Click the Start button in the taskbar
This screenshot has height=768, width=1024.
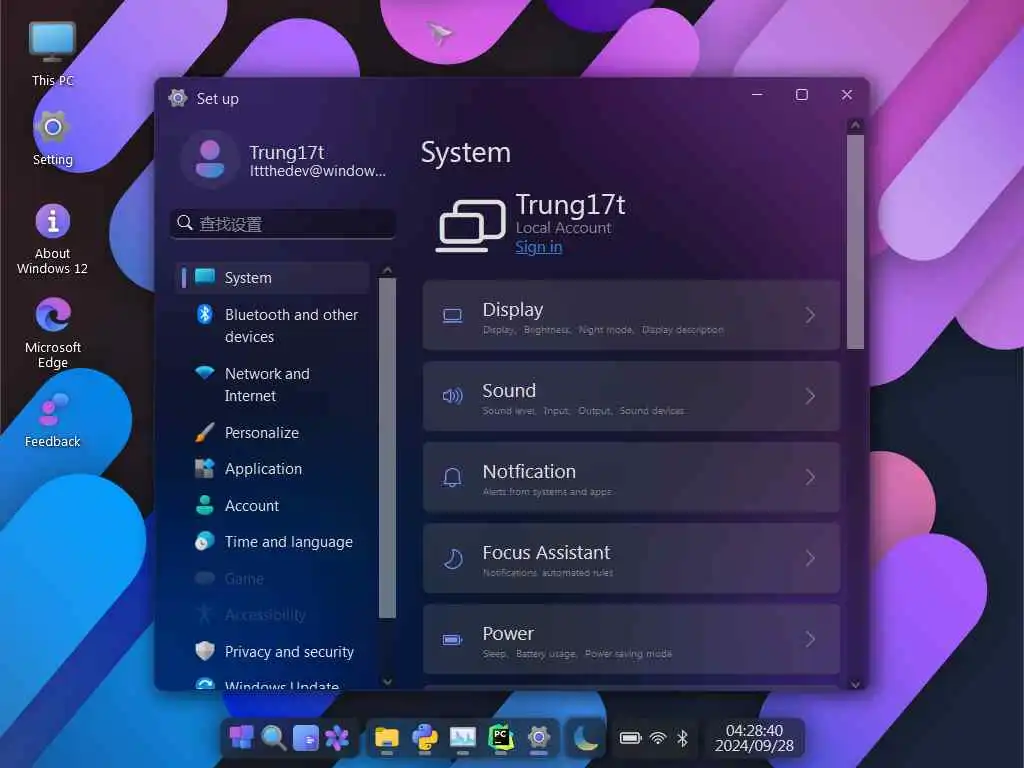(241, 738)
